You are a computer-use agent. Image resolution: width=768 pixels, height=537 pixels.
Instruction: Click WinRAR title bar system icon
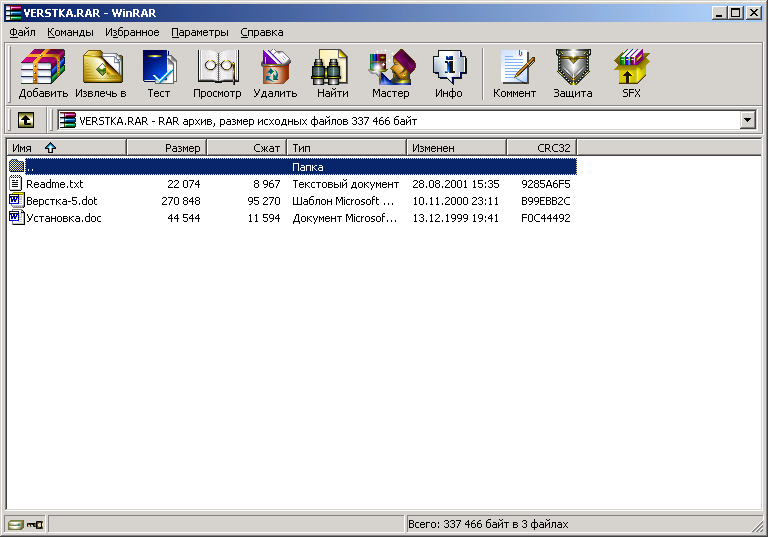[x=13, y=13]
